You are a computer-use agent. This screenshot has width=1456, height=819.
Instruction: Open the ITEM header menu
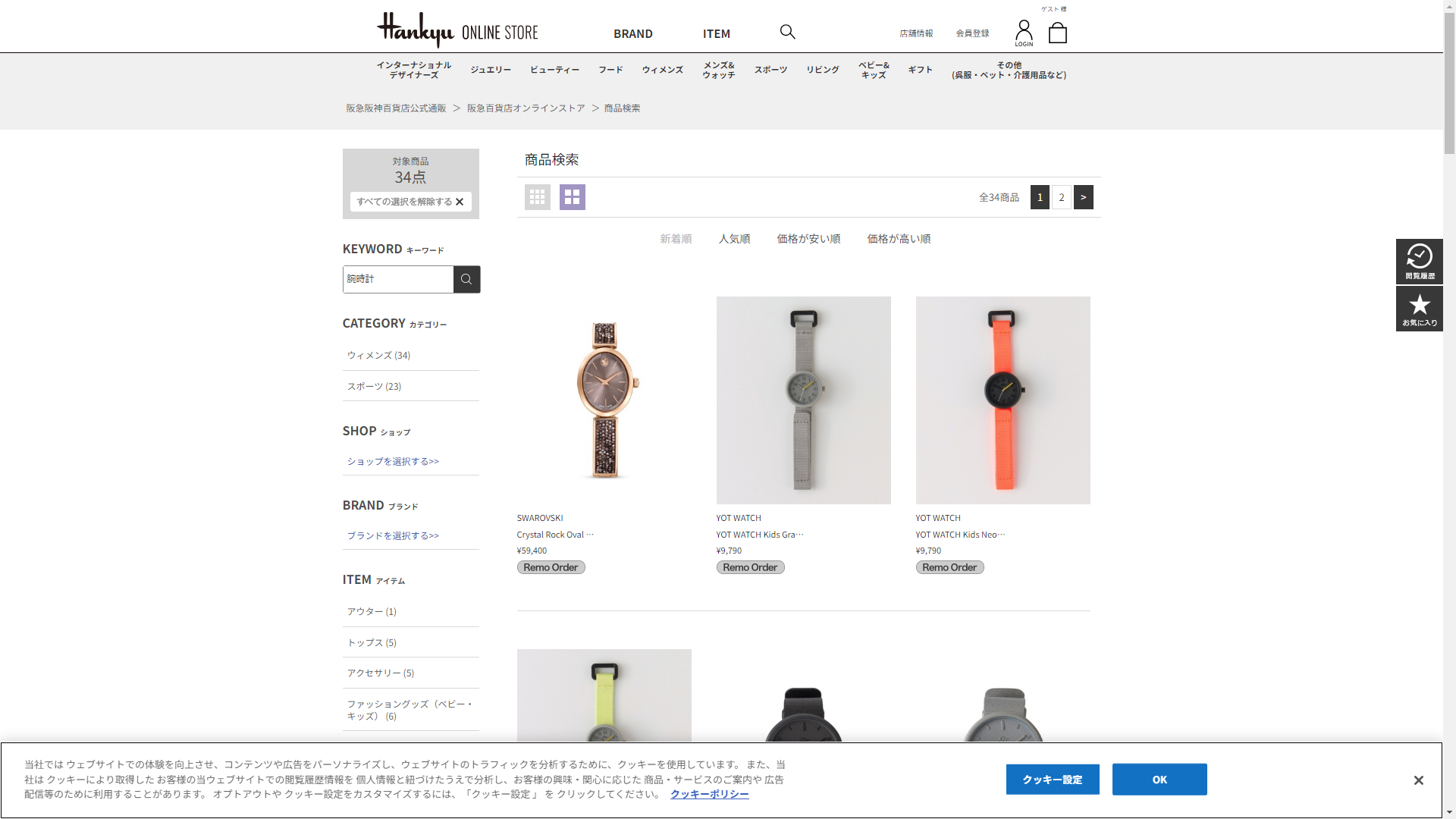click(x=716, y=33)
